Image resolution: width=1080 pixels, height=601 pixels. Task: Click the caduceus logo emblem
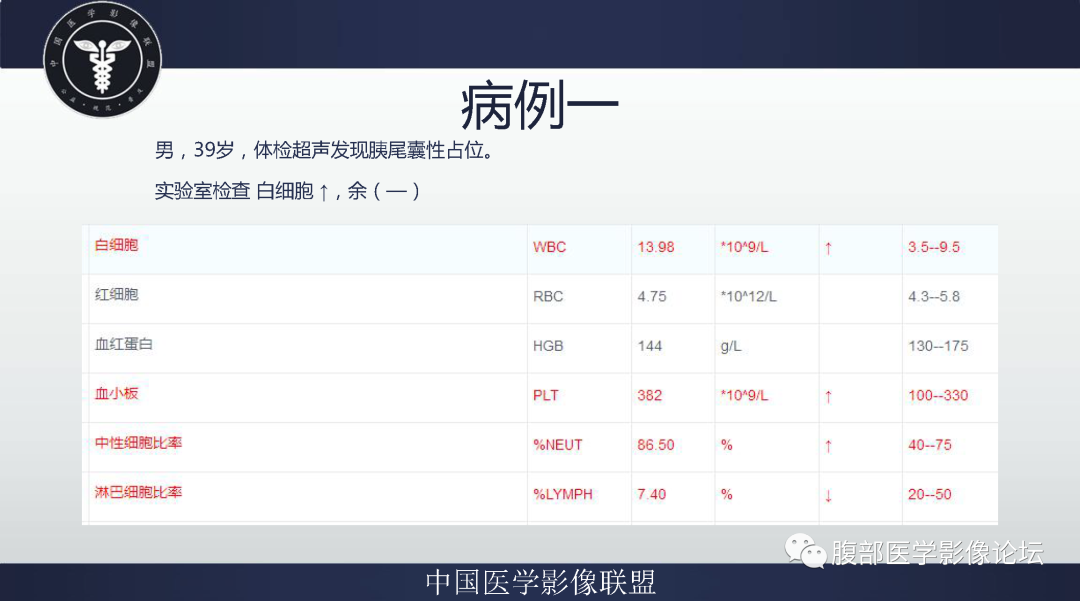coord(103,59)
